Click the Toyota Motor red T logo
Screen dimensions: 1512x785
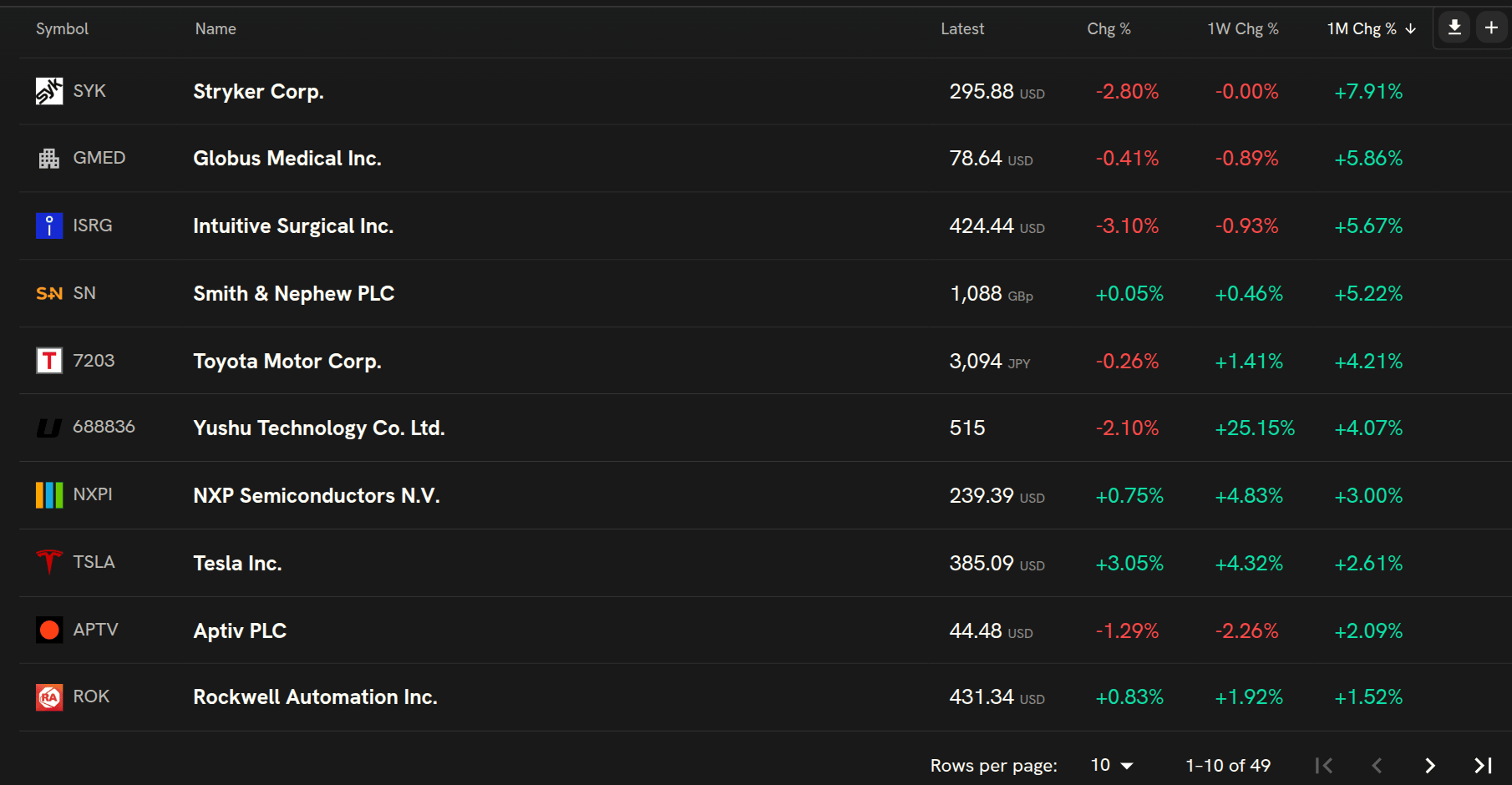pos(49,361)
